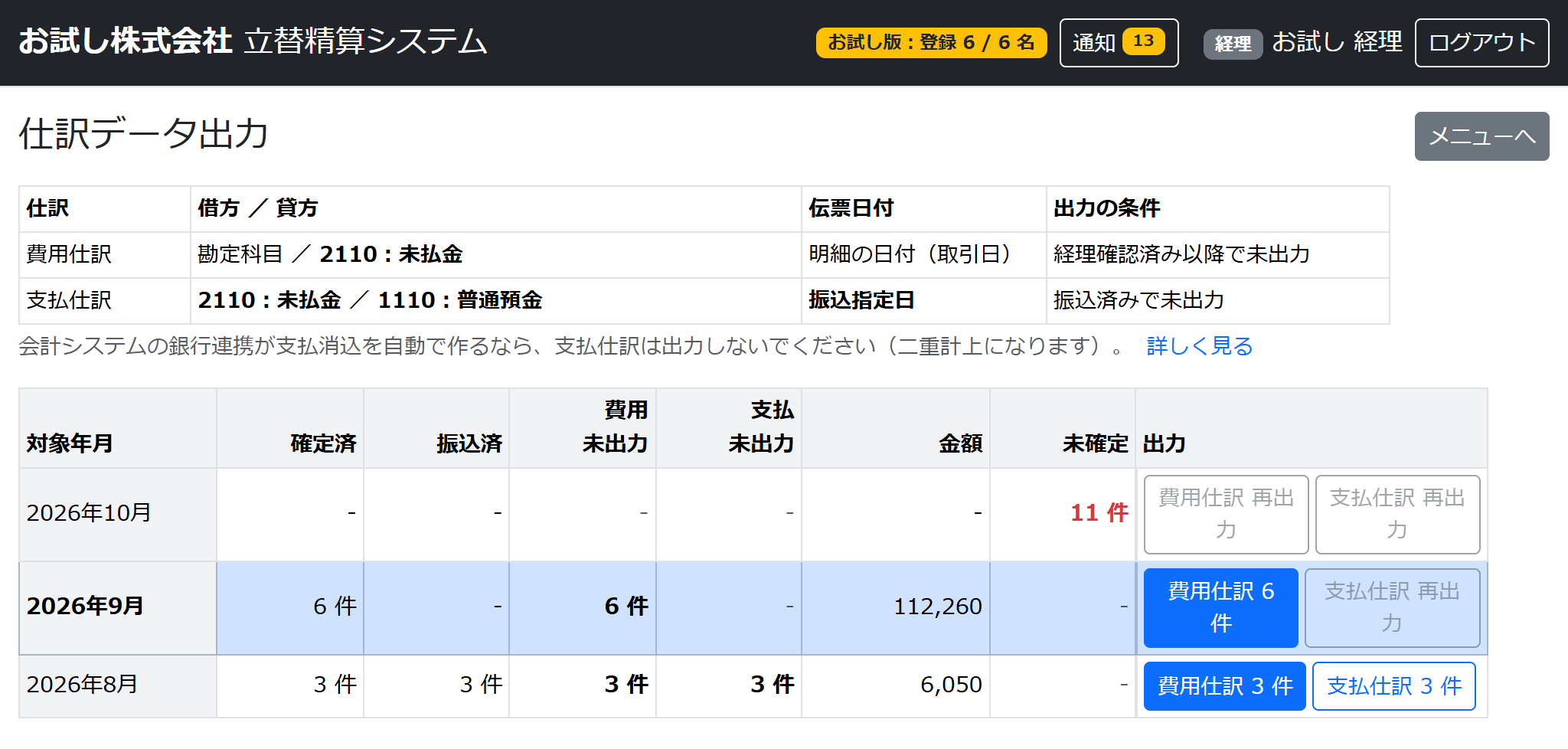This screenshot has height=749, width=1568.
Task: Click the 支払 未出力 column header
Action: (x=729, y=429)
